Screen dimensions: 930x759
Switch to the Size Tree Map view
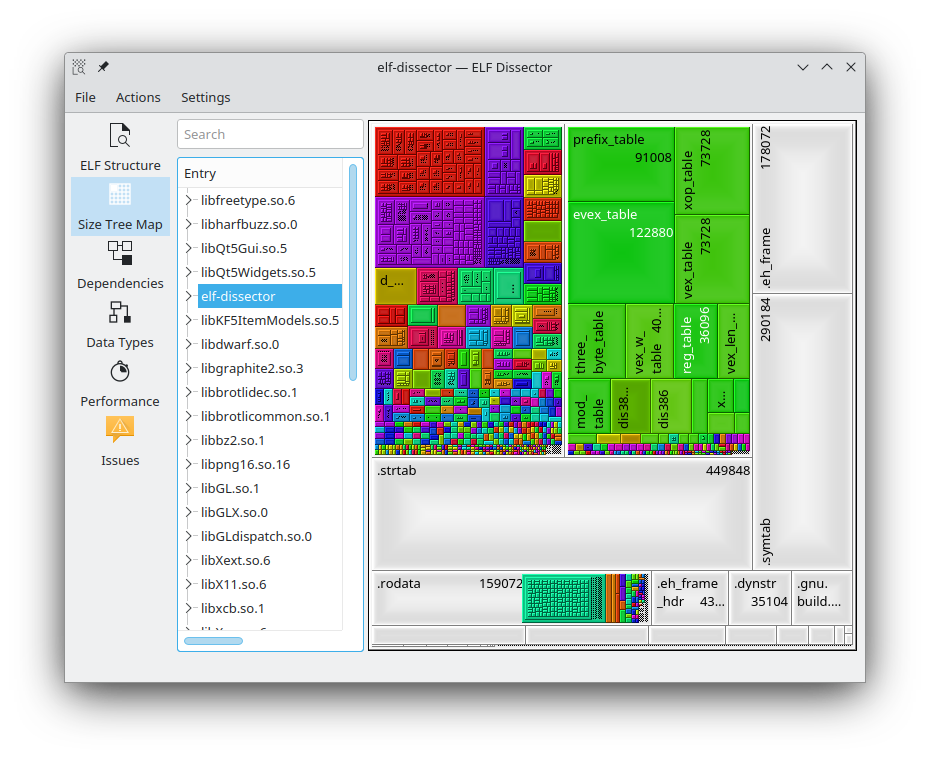(119, 206)
